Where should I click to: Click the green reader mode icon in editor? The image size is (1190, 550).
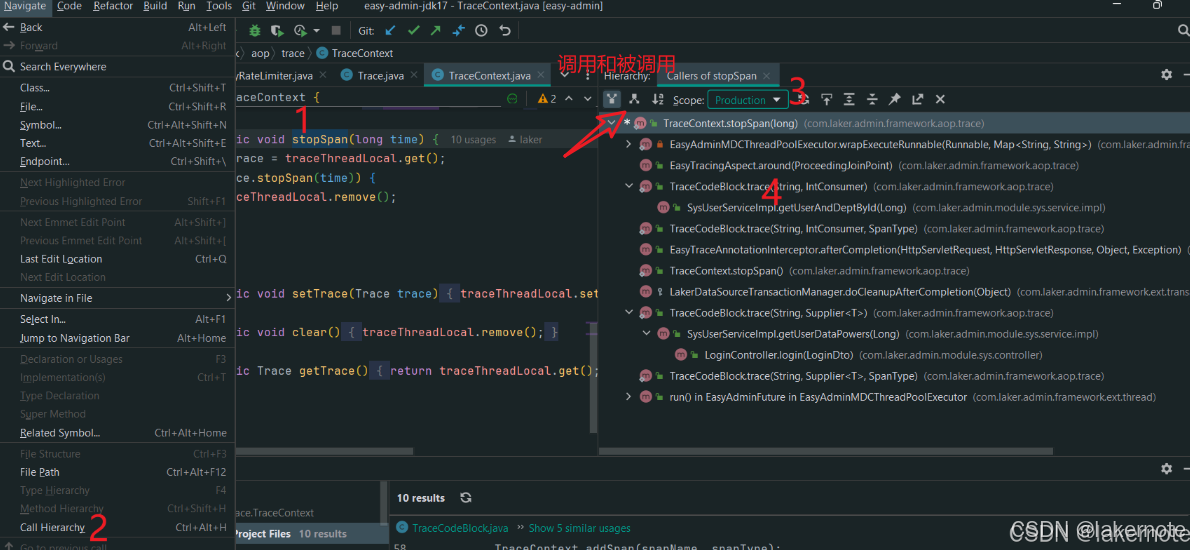[x=512, y=99]
